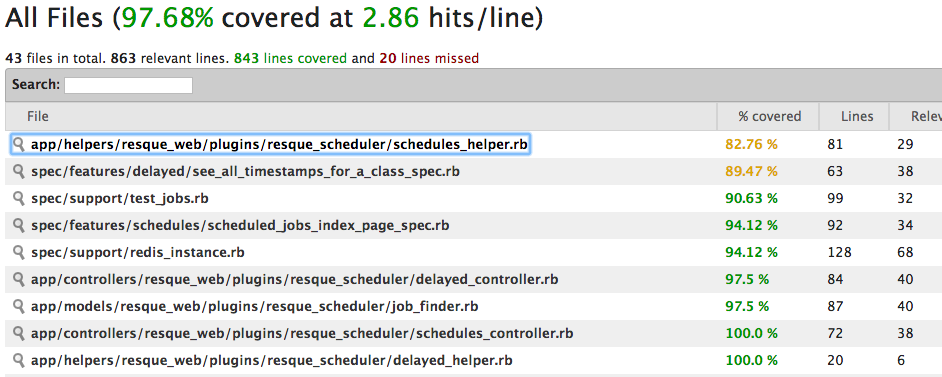This screenshot has height=377, width=942.
Task: Open schedules_helper.rb file link
Action: point(279,144)
